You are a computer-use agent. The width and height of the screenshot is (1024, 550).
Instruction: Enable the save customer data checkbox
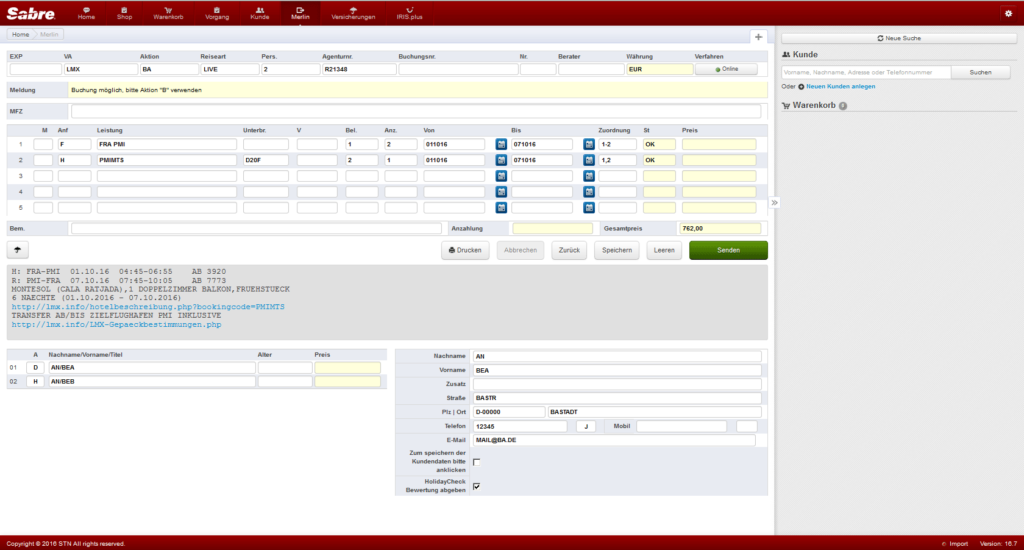coord(477,462)
